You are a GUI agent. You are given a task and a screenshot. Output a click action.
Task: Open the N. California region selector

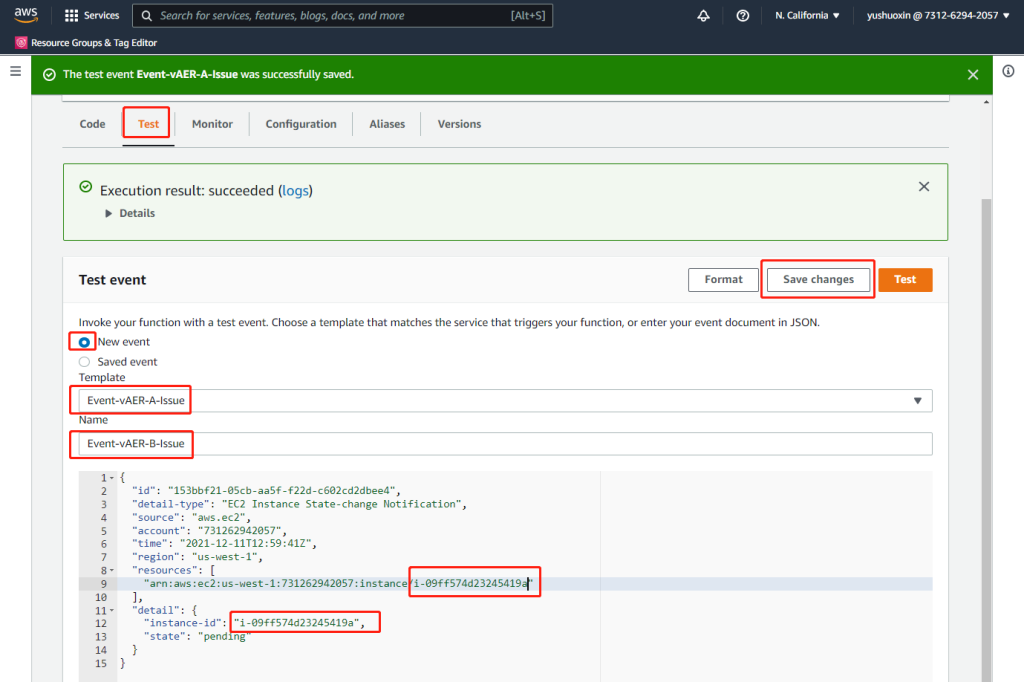[x=807, y=16]
